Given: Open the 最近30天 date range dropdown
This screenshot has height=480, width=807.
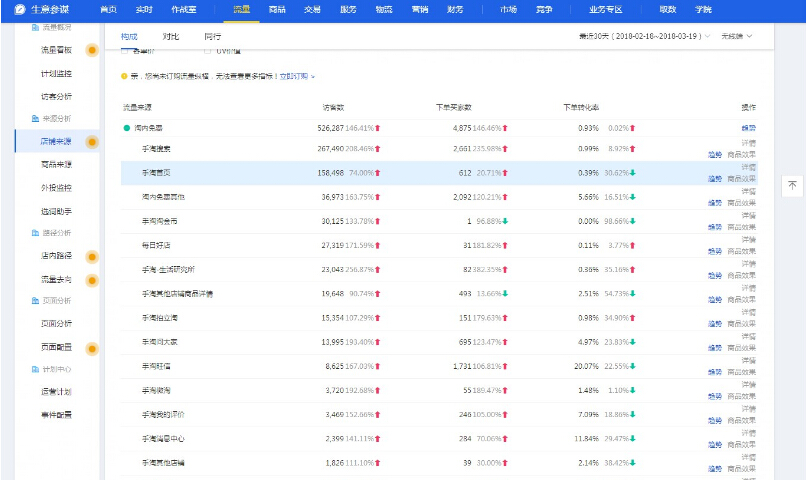Looking at the screenshot, I should 645,36.
